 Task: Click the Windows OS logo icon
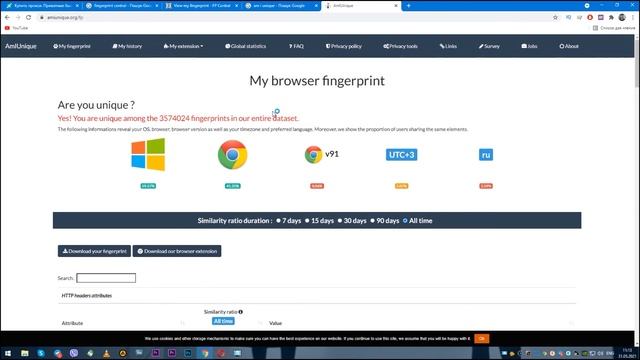(x=148, y=154)
